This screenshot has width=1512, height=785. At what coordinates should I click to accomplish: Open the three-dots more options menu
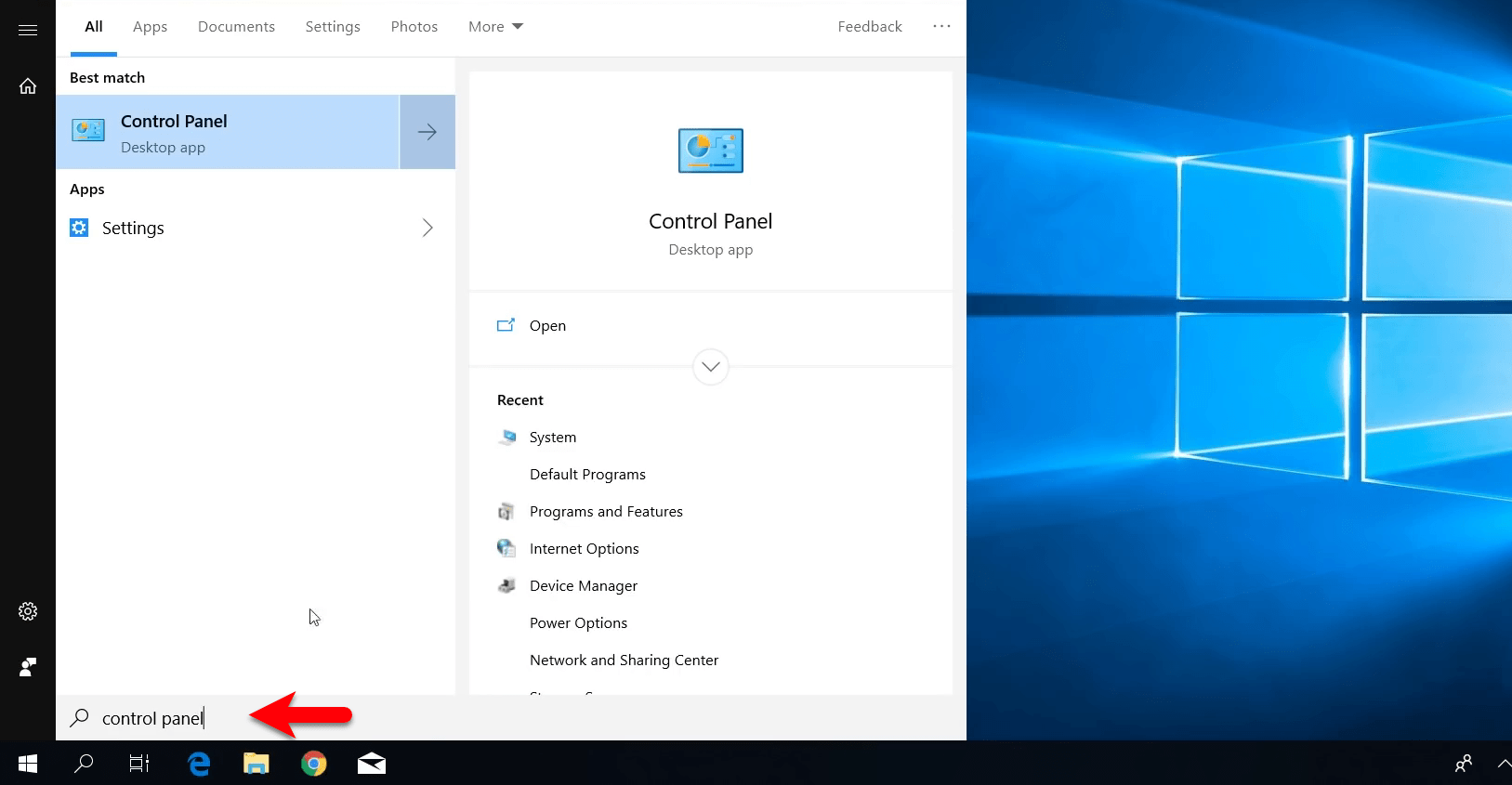pos(941,26)
